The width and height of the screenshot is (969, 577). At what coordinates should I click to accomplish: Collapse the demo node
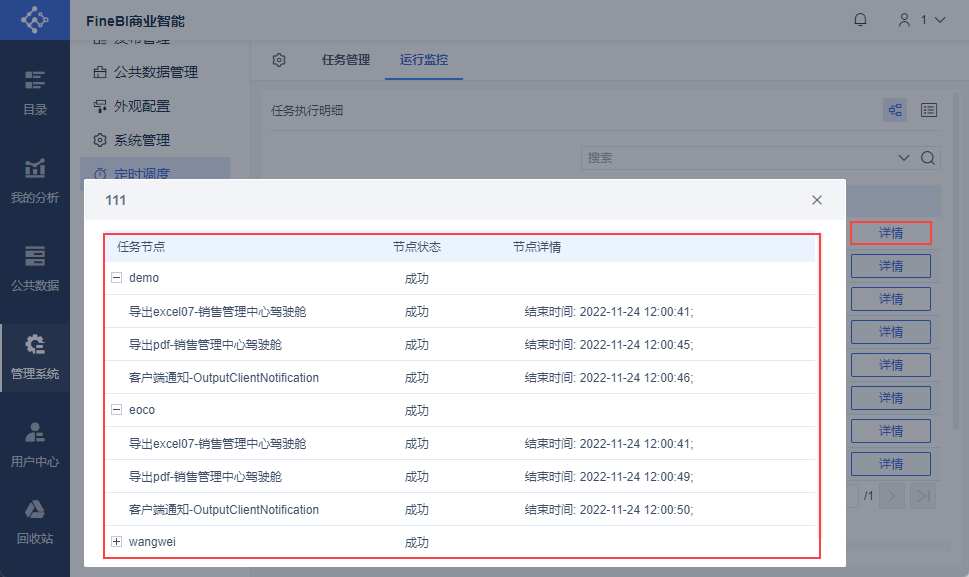pos(116,278)
